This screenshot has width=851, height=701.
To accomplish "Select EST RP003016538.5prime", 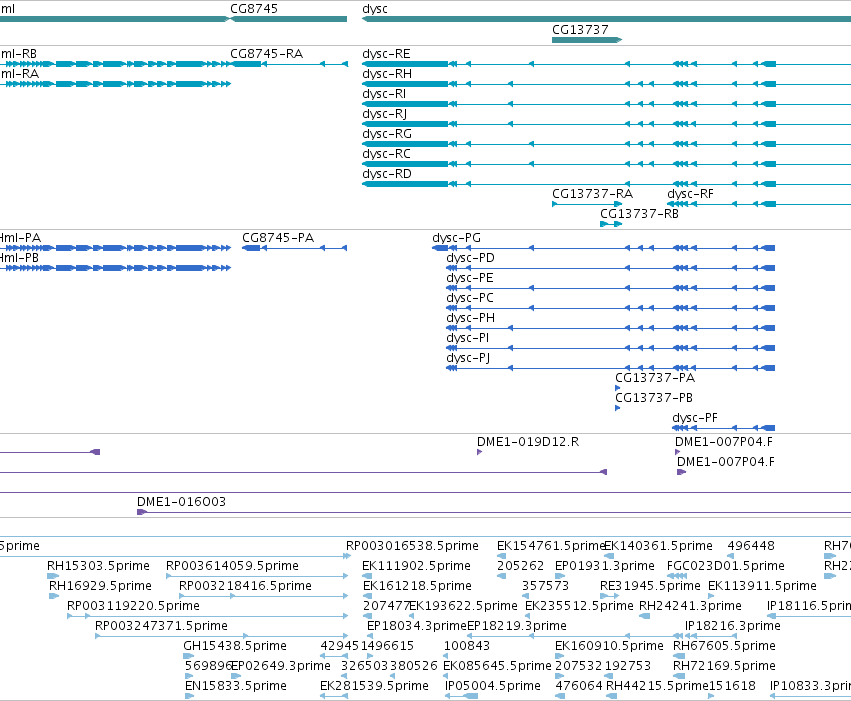I will click(x=412, y=546).
